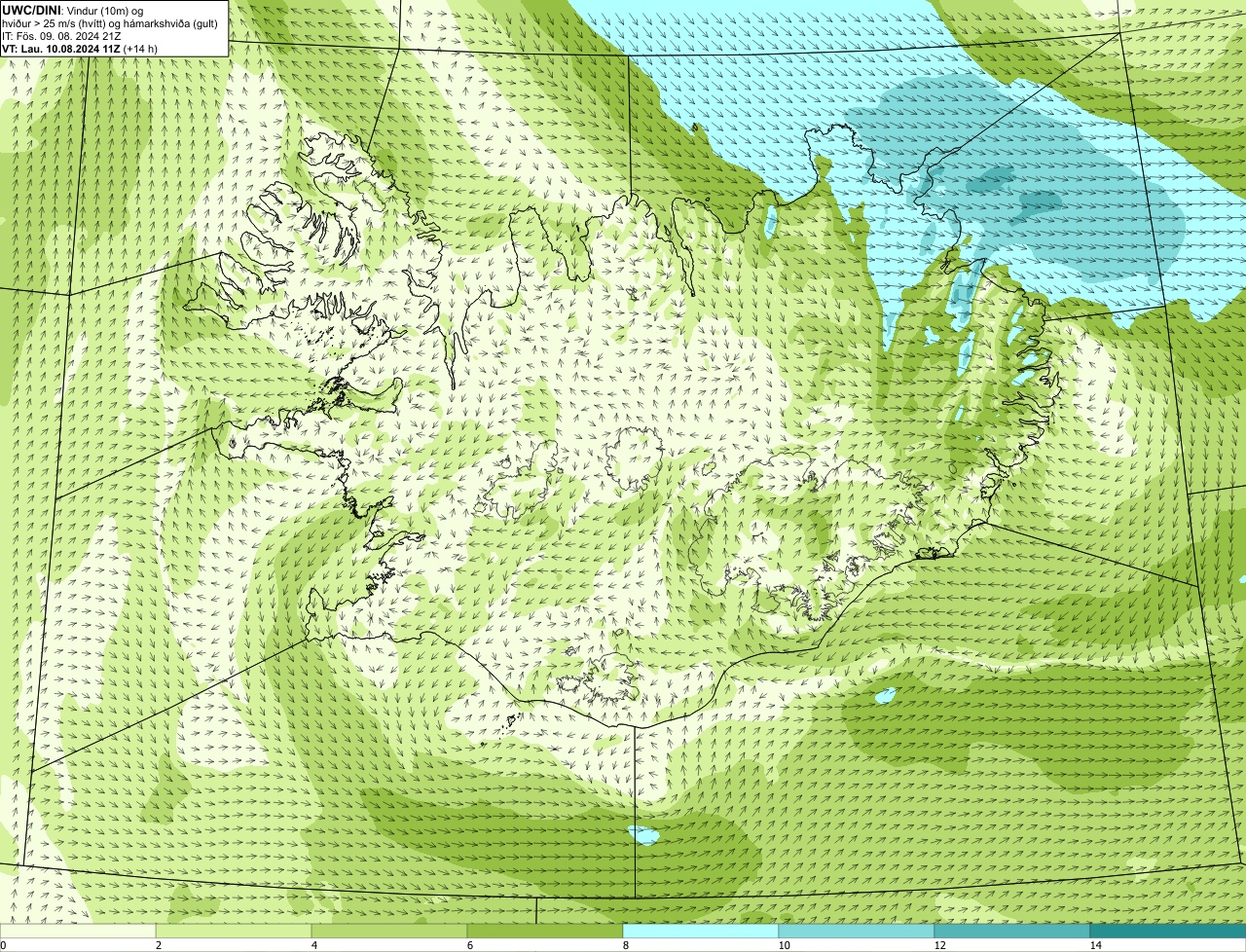Click the legend scale label "8"

[625, 945]
